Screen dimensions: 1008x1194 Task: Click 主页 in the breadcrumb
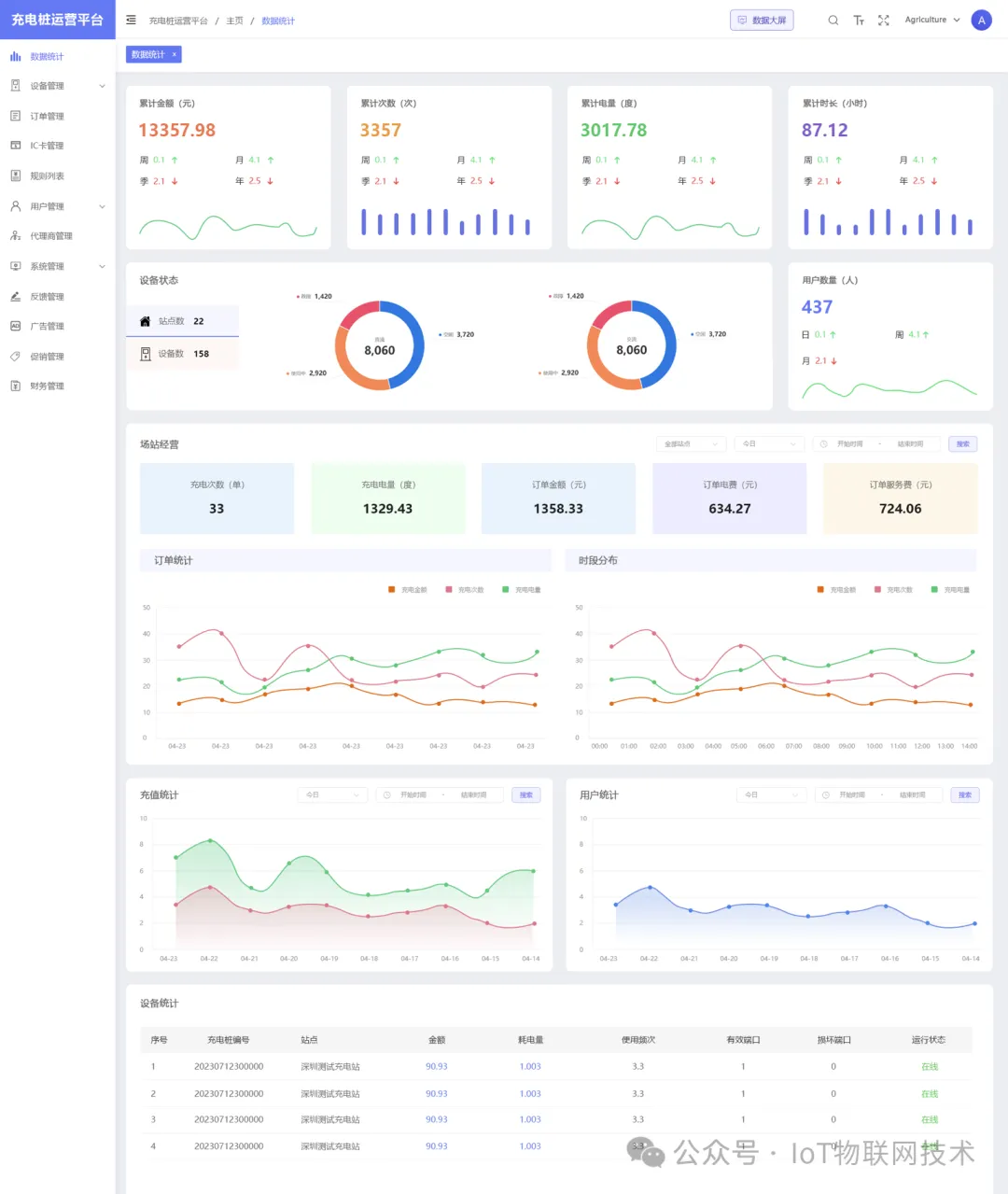234,21
